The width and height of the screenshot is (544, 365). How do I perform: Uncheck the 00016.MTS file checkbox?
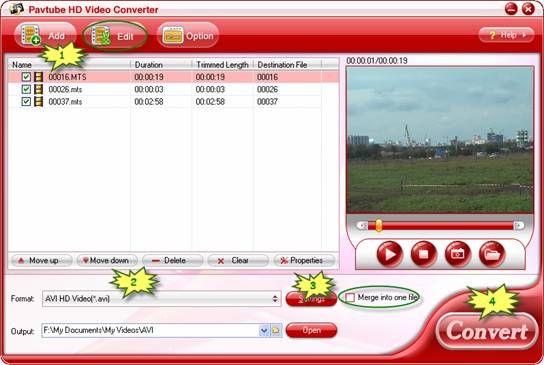26,77
